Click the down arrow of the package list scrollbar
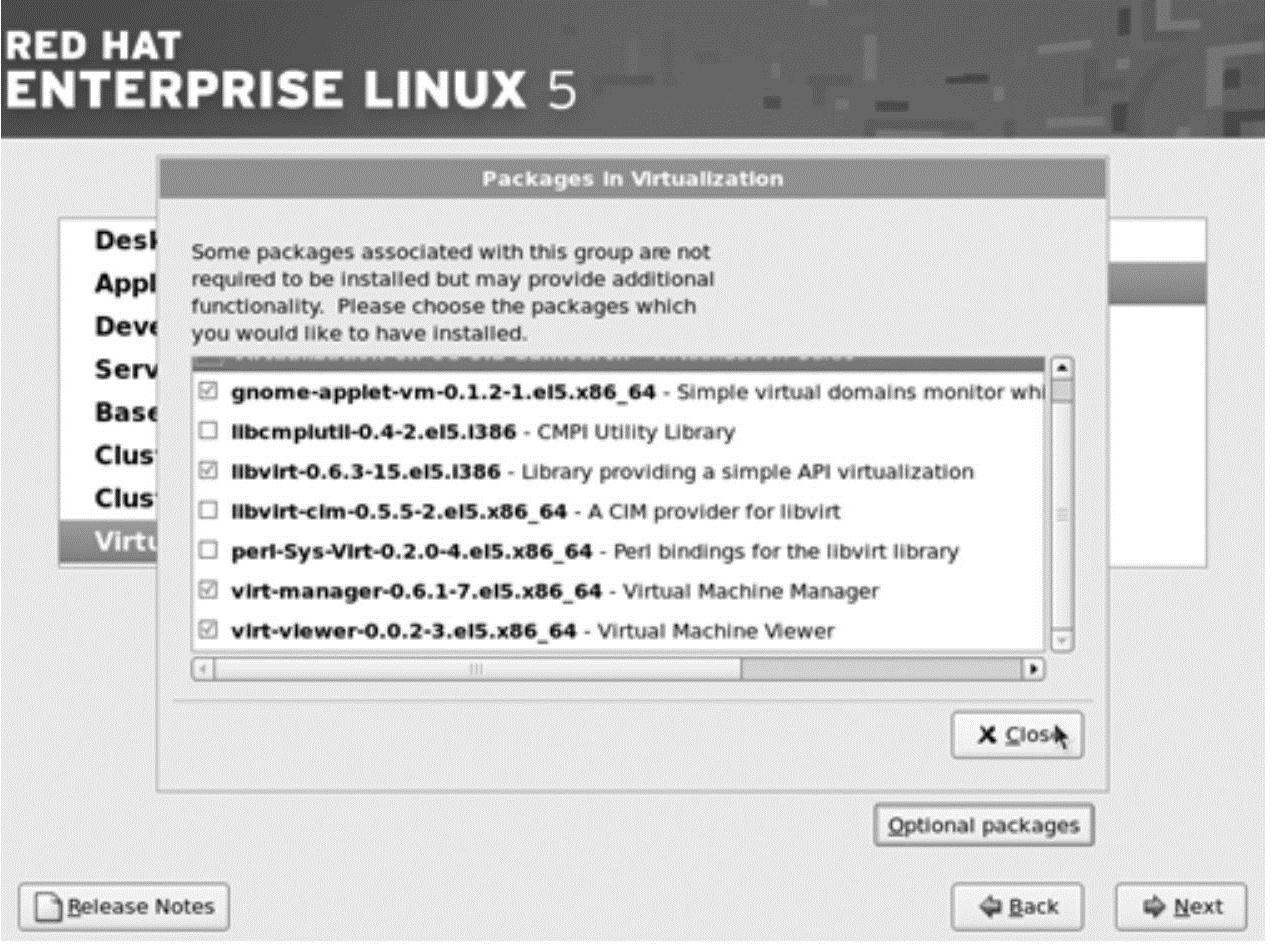The width and height of the screenshot is (1273, 951). tap(1062, 640)
